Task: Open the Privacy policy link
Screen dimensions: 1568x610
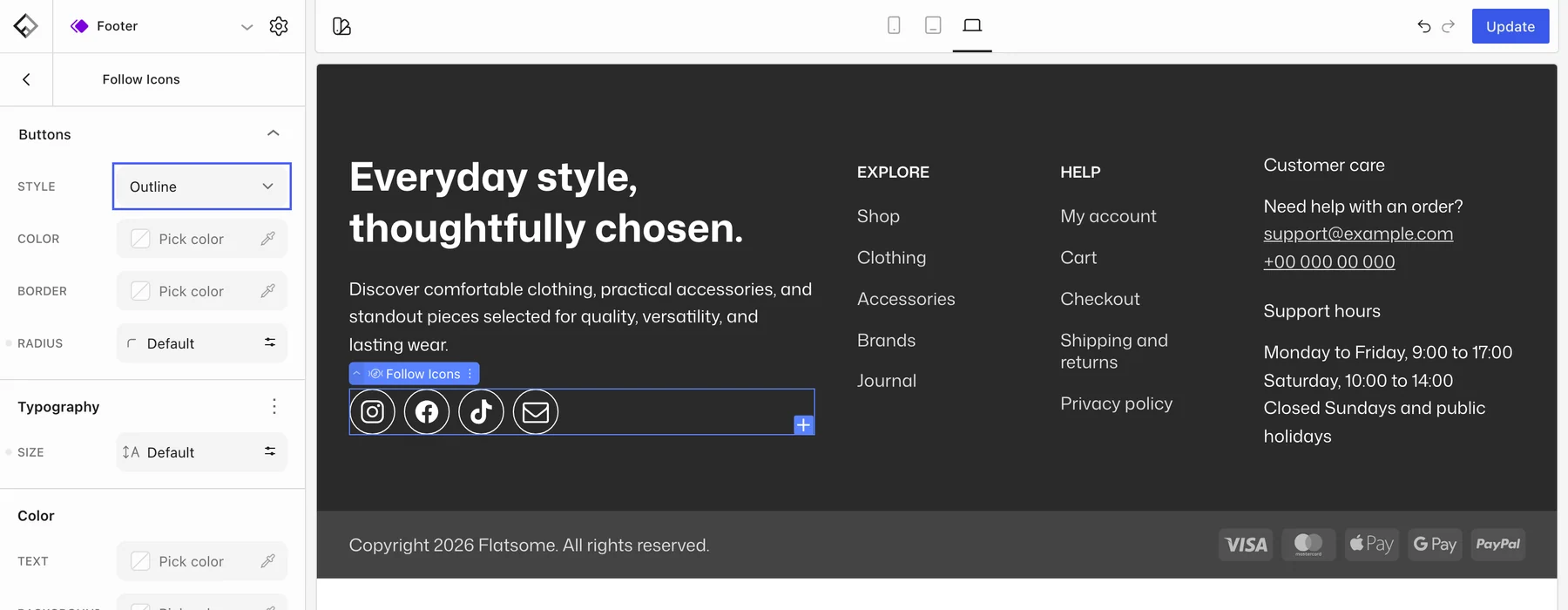Action: coord(1117,403)
